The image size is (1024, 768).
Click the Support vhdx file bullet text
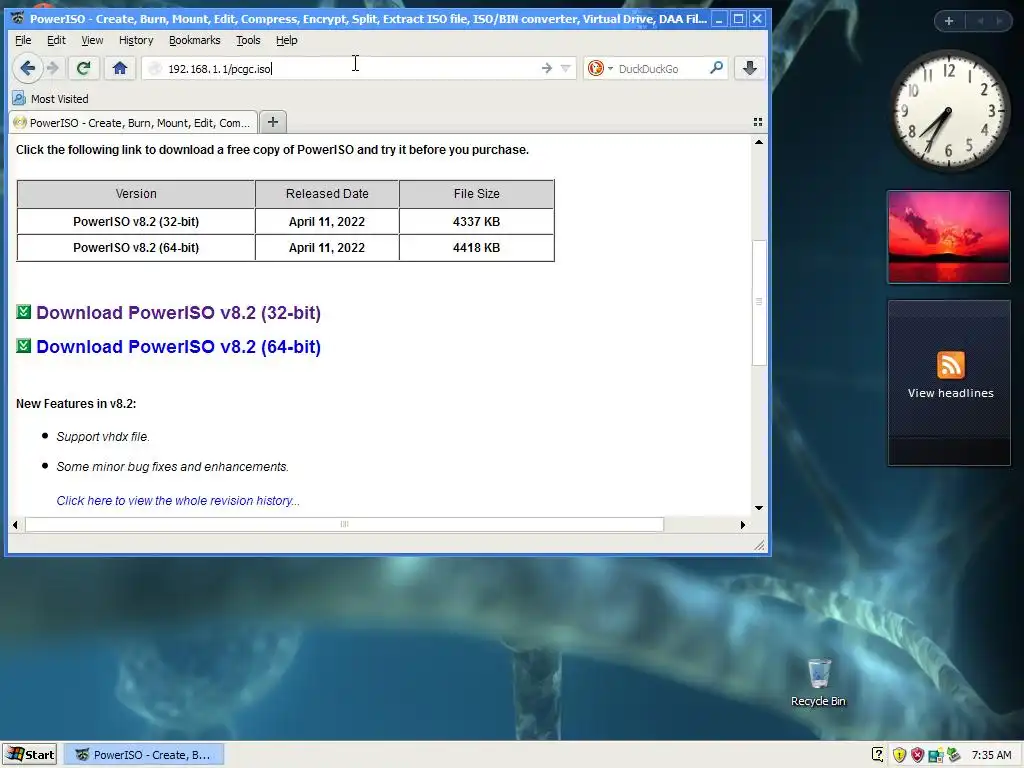point(103,436)
